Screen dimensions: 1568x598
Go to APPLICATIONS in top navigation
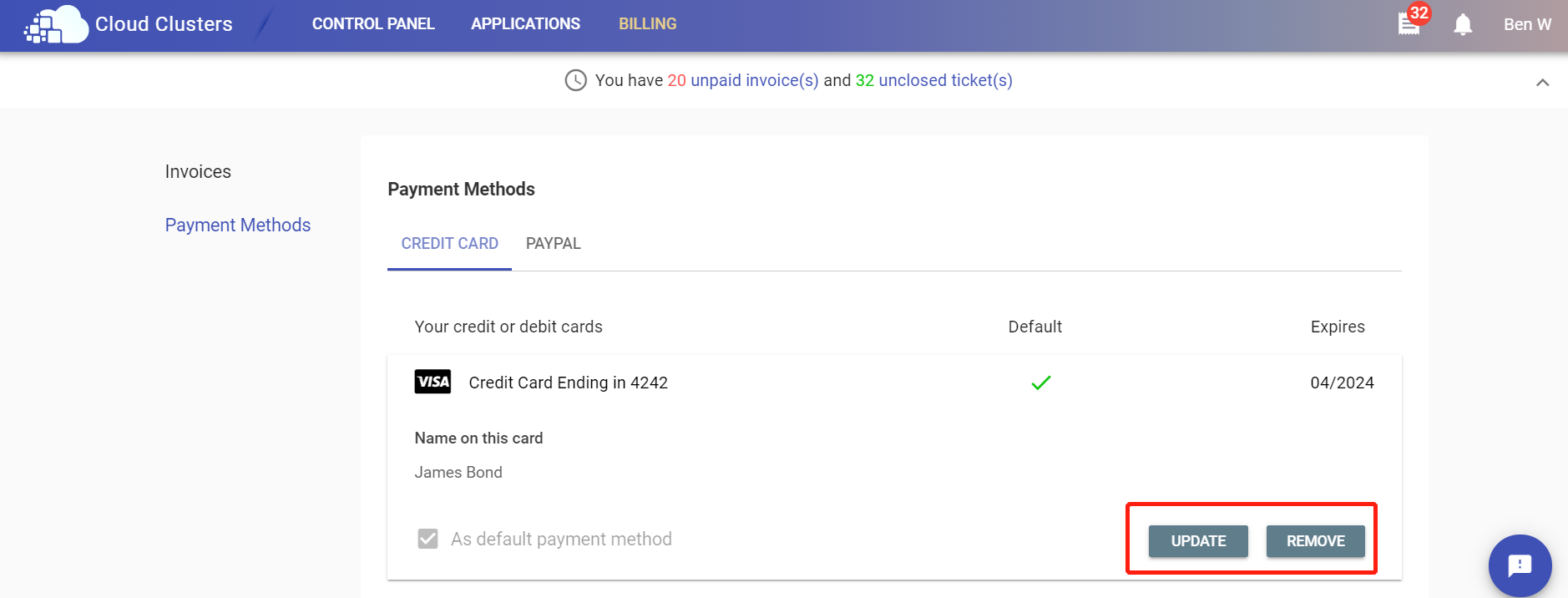(525, 24)
